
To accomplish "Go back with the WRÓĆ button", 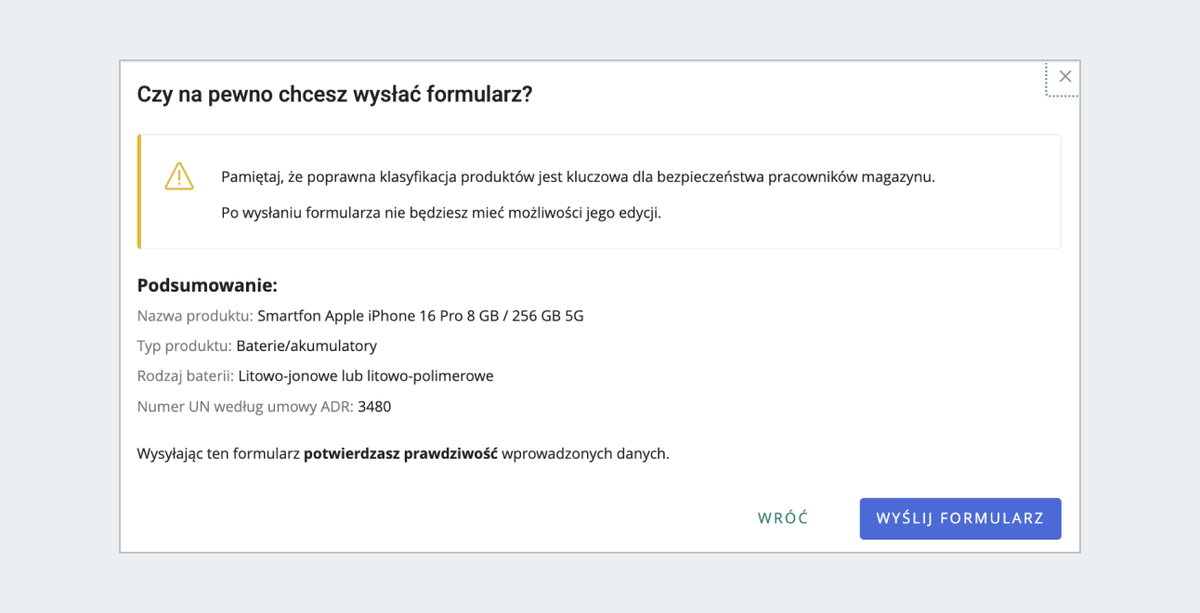I will coord(783,518).
